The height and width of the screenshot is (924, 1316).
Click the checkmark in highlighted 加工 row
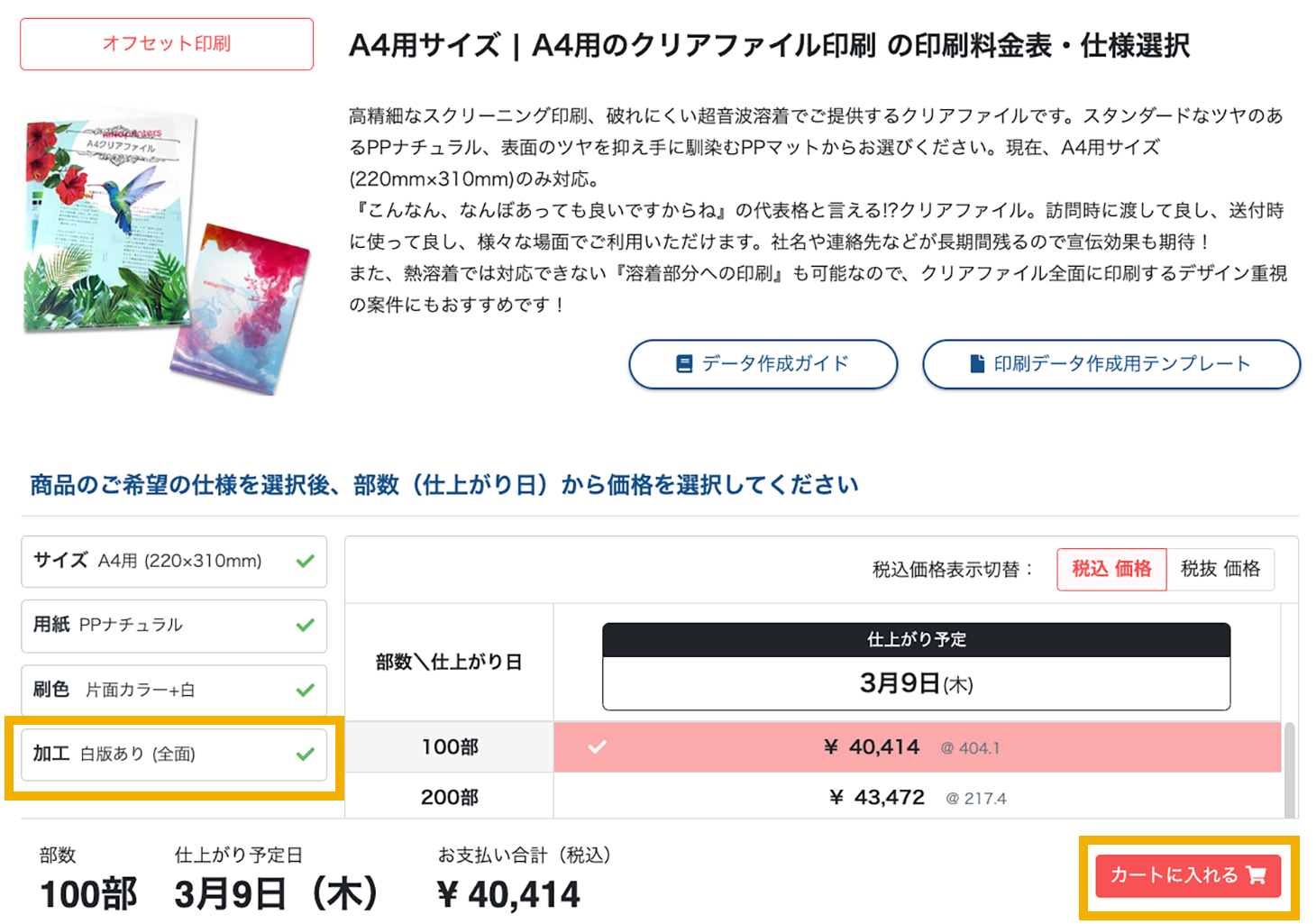tap(306, 755)
